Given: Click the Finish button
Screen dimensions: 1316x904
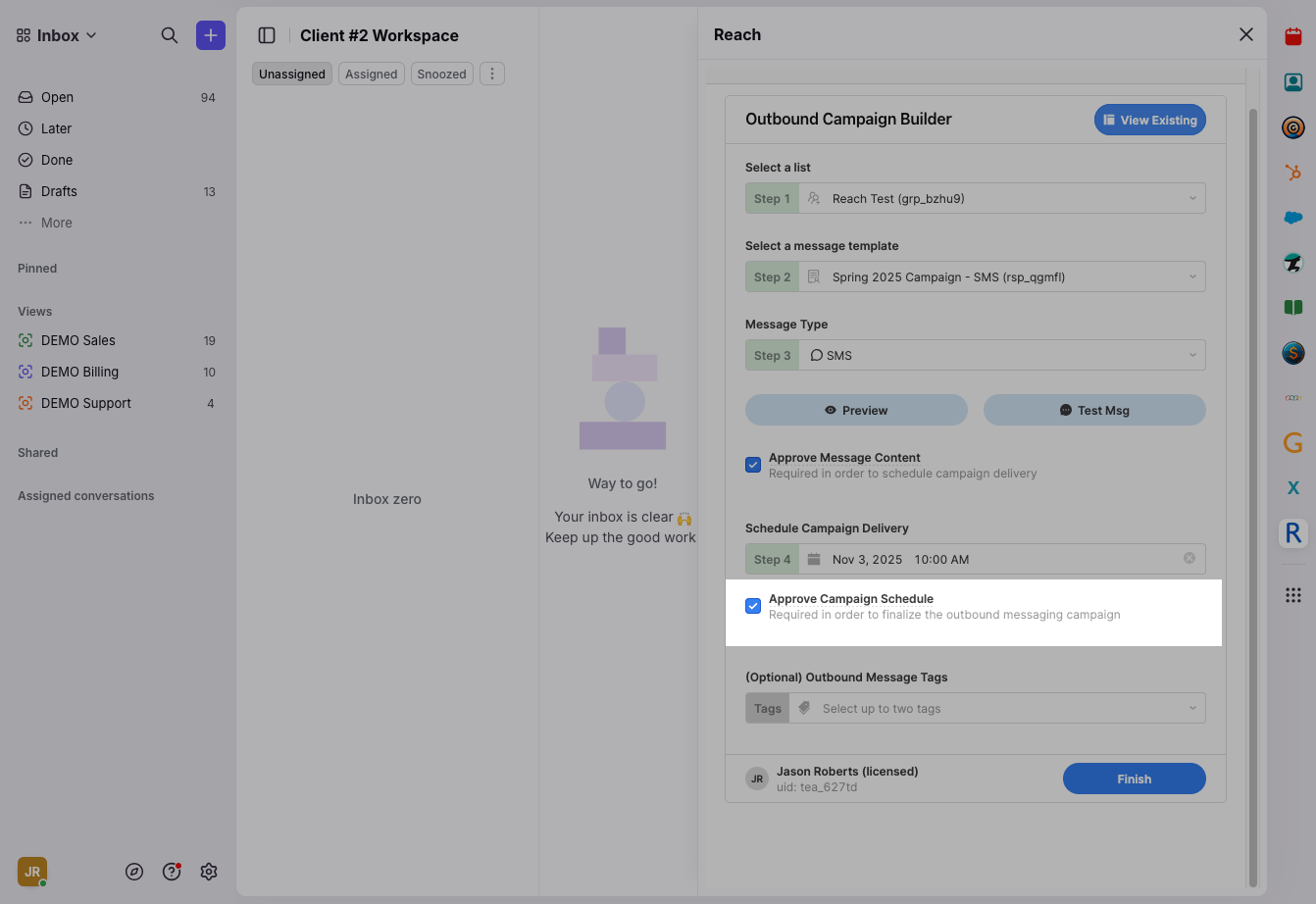Looking at the screenshot, I should tap(1134, 778).
